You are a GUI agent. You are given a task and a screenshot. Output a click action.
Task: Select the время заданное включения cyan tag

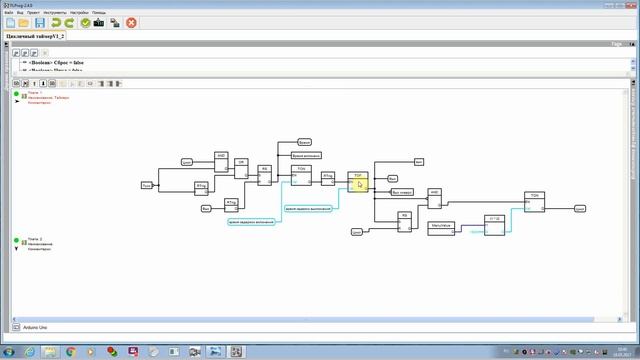pyautogui.click(x=251, y=222)
